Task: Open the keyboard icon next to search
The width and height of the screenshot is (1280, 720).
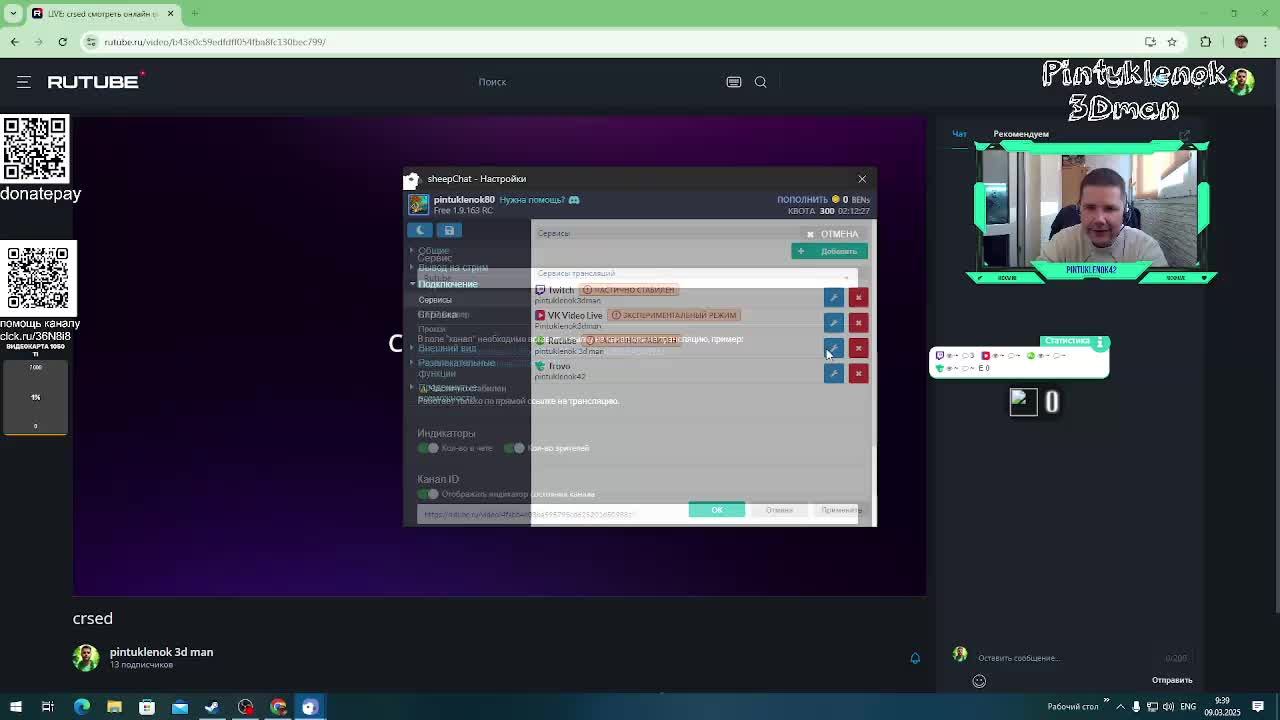Action: [x=734, y=82]
